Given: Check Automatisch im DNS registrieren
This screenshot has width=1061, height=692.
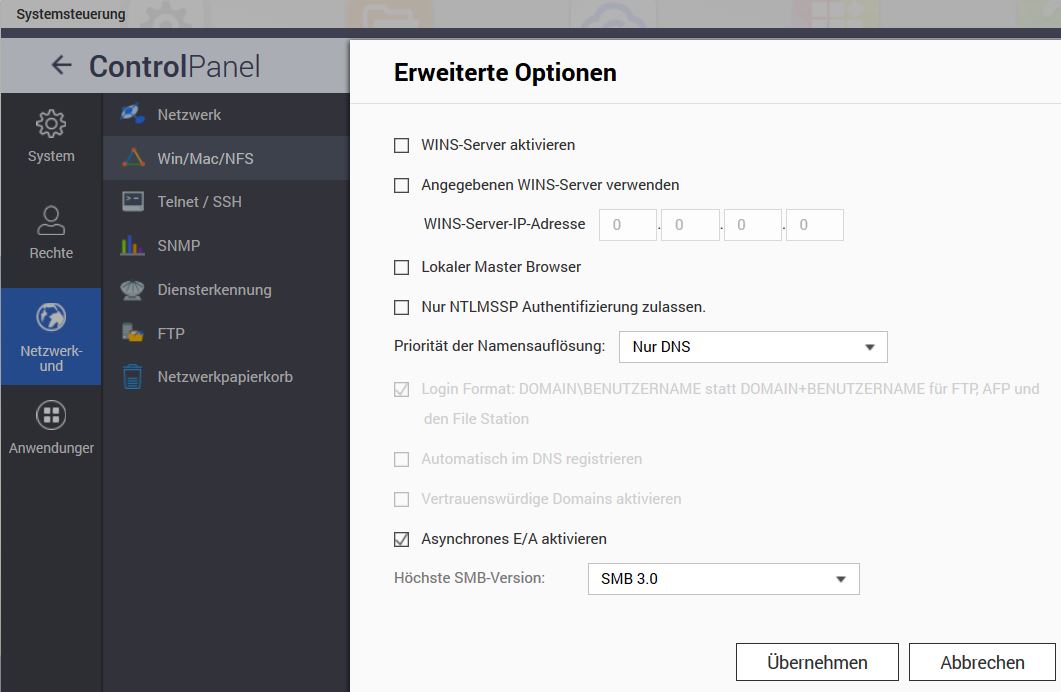Looking at the screenshot, I should coord(401,459).
